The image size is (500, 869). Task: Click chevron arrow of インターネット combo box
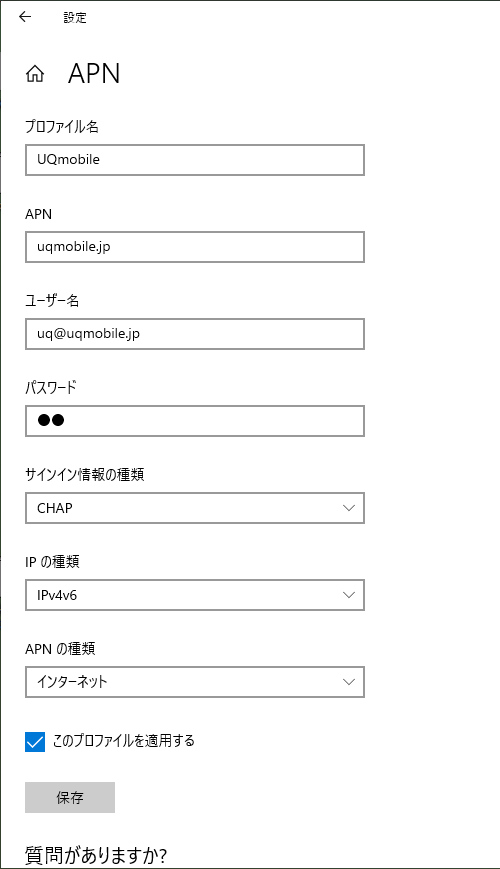[x=349, y=682]
